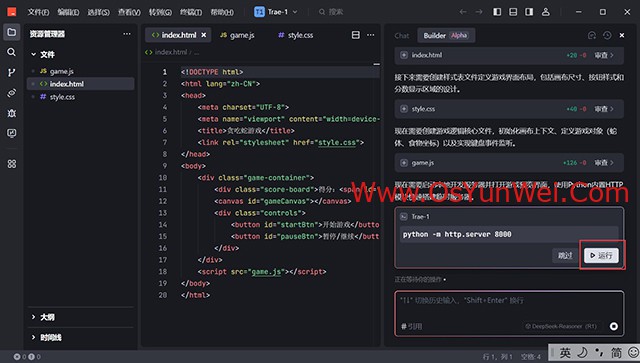This screenshot has height=363, width=640.
Task: Click the errors and warnings status indicator
Action: (x=27, y=356)
